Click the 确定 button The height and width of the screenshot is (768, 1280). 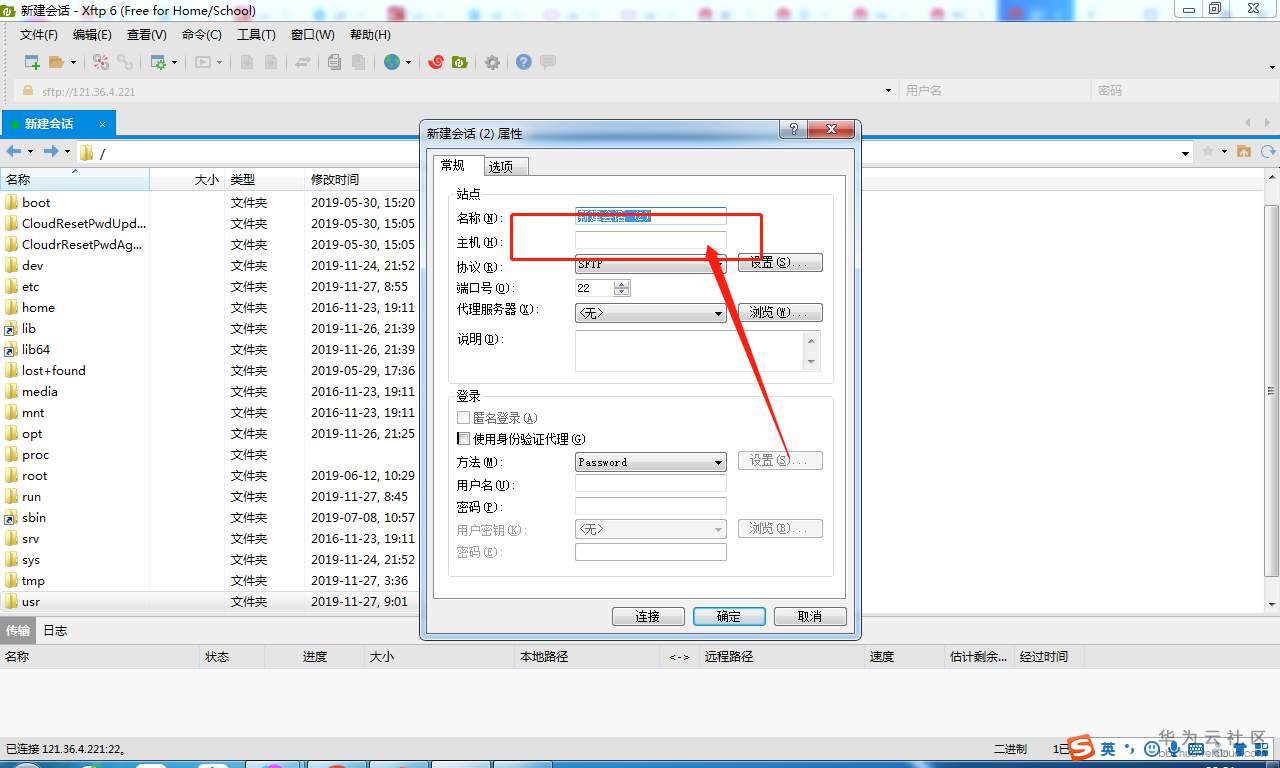(729, 616)
